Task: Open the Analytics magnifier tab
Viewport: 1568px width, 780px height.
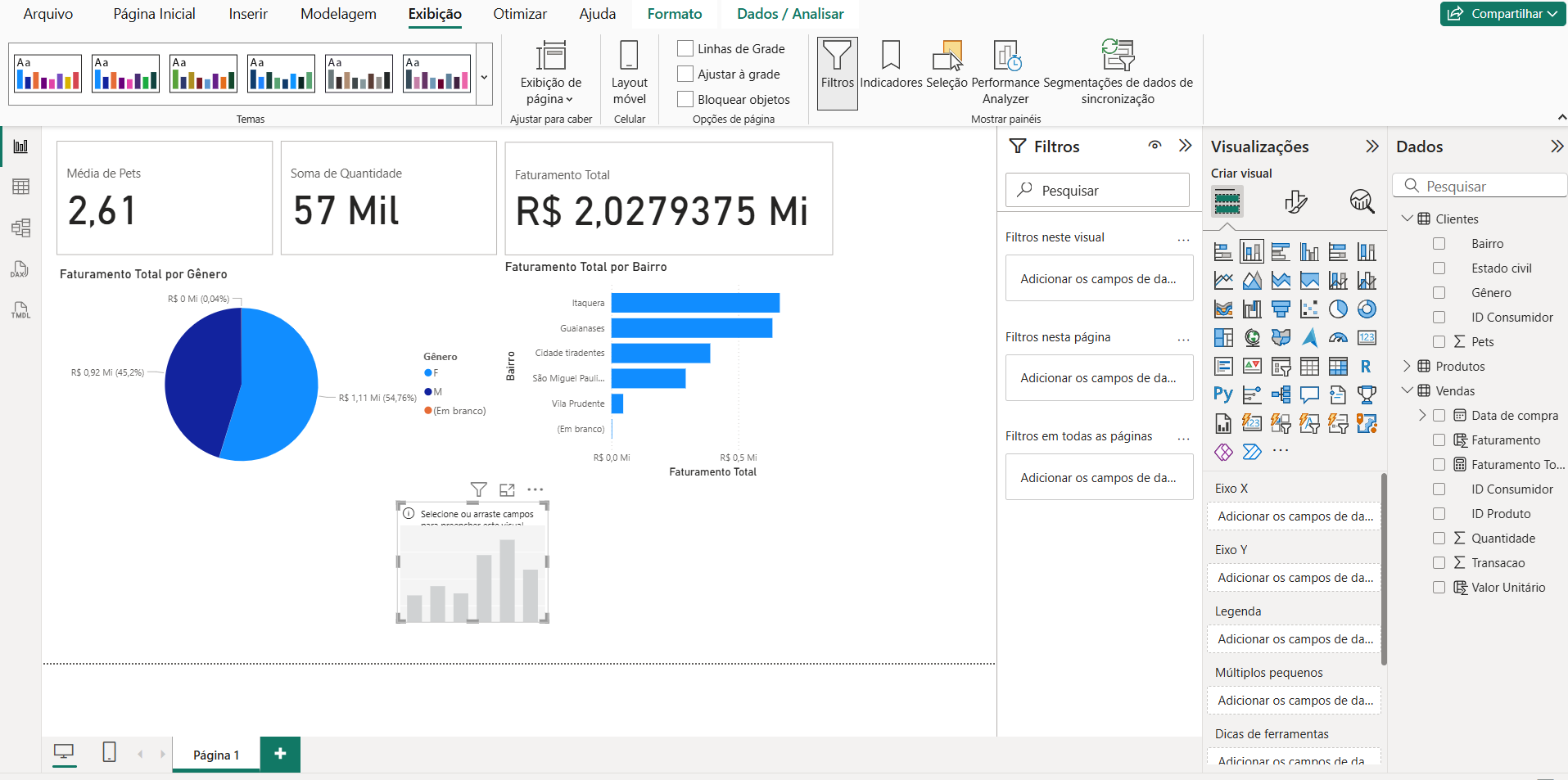Action: click(1362, 201)
